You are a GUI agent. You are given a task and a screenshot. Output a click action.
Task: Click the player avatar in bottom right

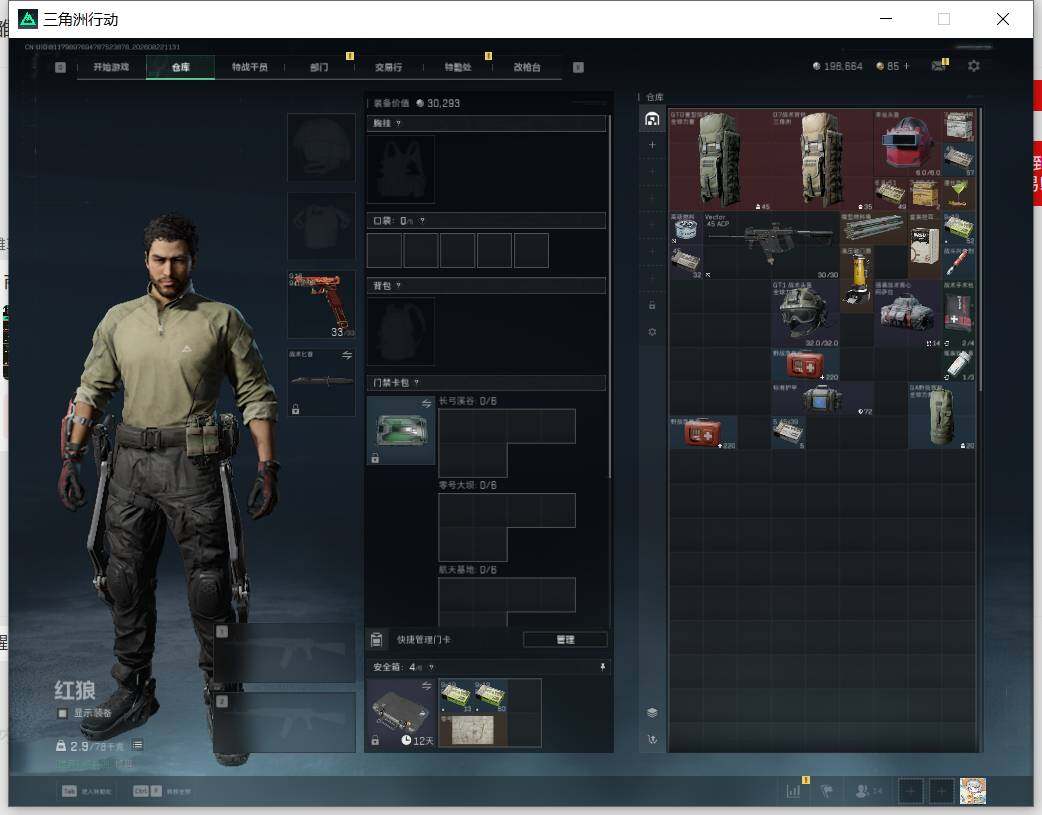coord(973,790)
